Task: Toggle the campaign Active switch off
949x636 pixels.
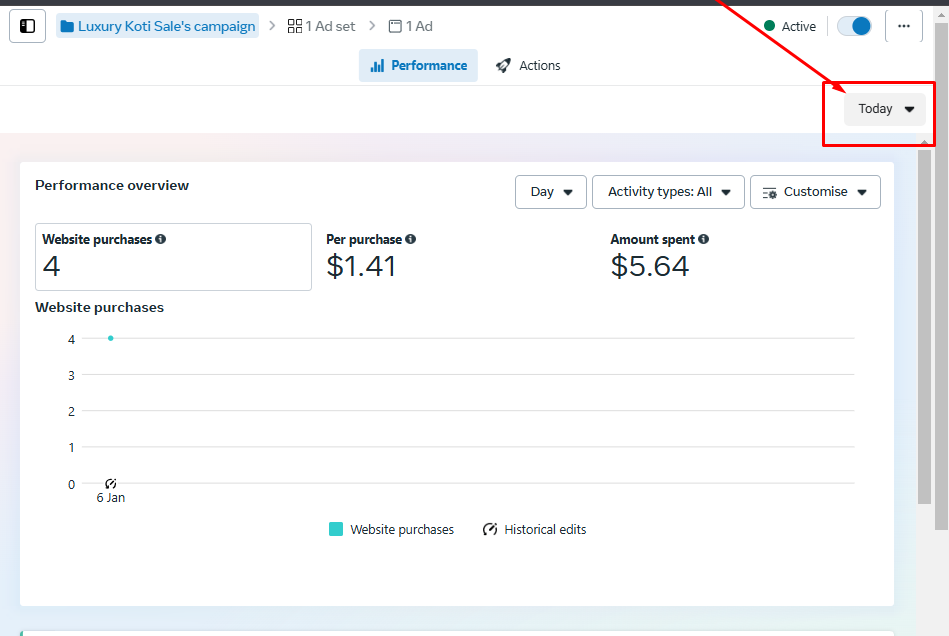Action: click(x=854, y=26)
